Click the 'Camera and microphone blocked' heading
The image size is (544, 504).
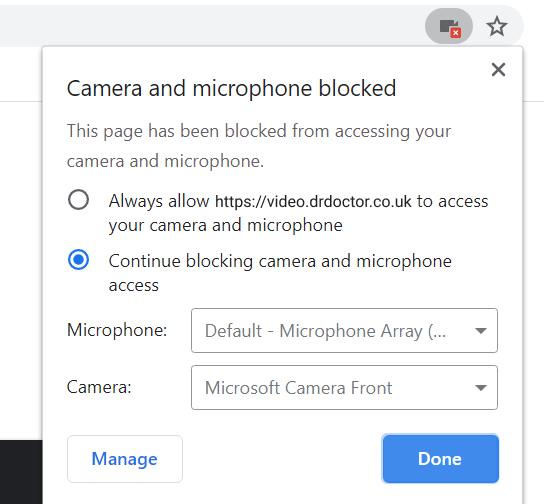point(231,88)
